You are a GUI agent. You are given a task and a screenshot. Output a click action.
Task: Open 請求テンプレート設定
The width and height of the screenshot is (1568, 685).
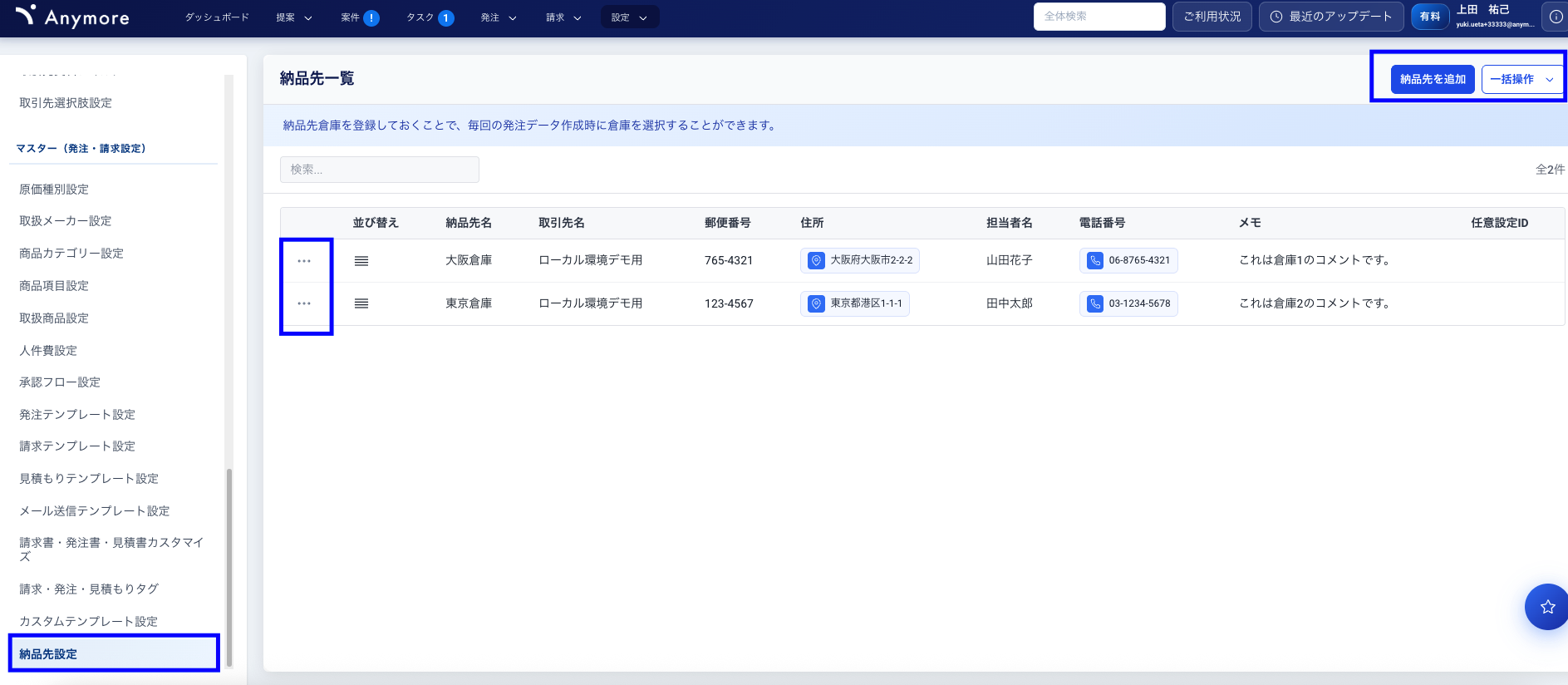pos(77,446)
